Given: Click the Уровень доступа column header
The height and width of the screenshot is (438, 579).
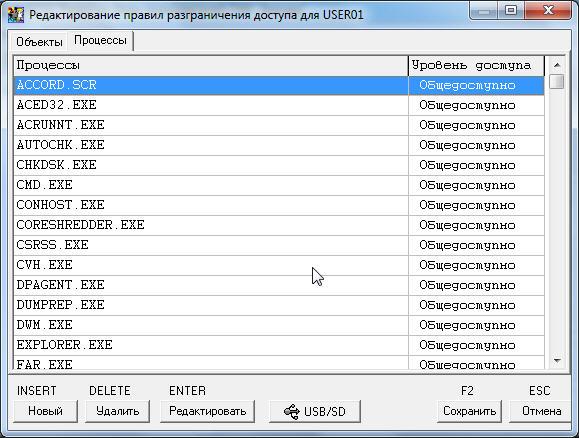Looking at the screenshot, I should [x=476, y=66].
